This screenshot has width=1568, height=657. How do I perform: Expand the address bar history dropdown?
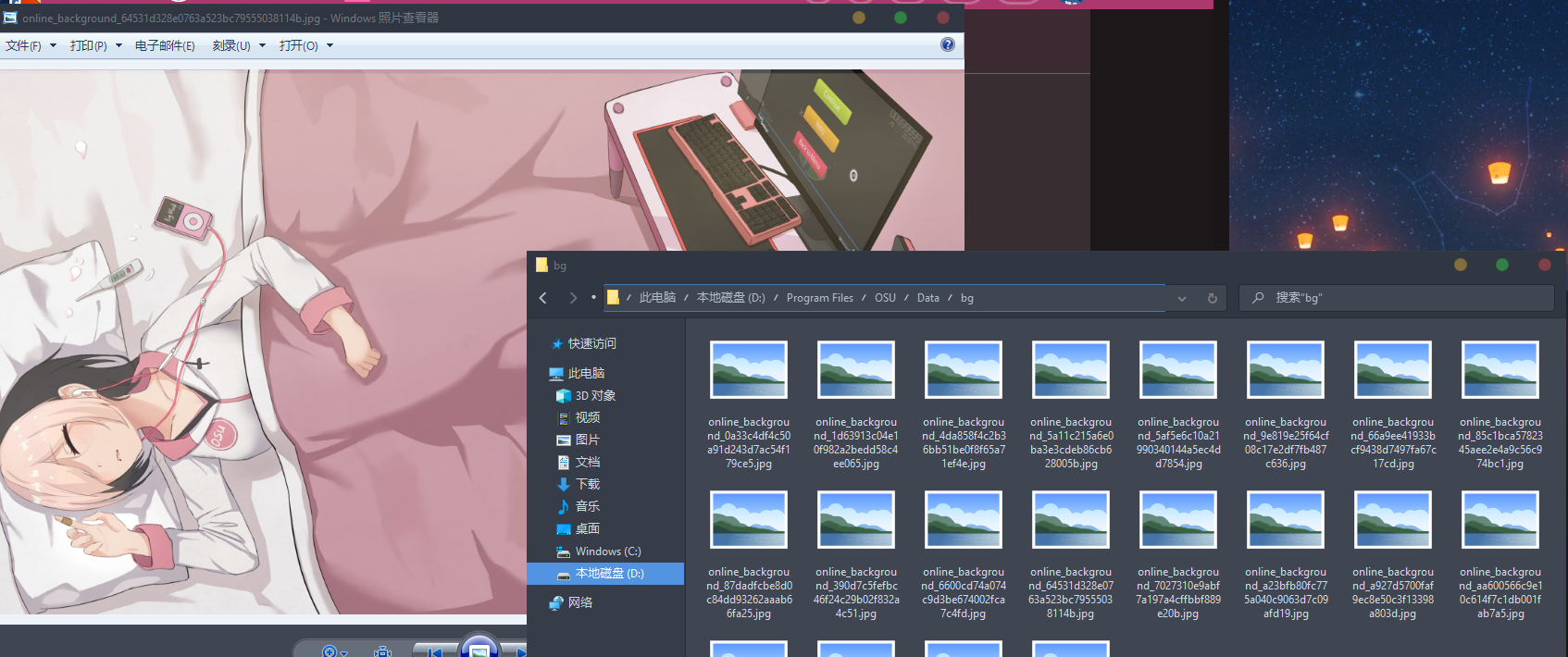coord(1182,298)
